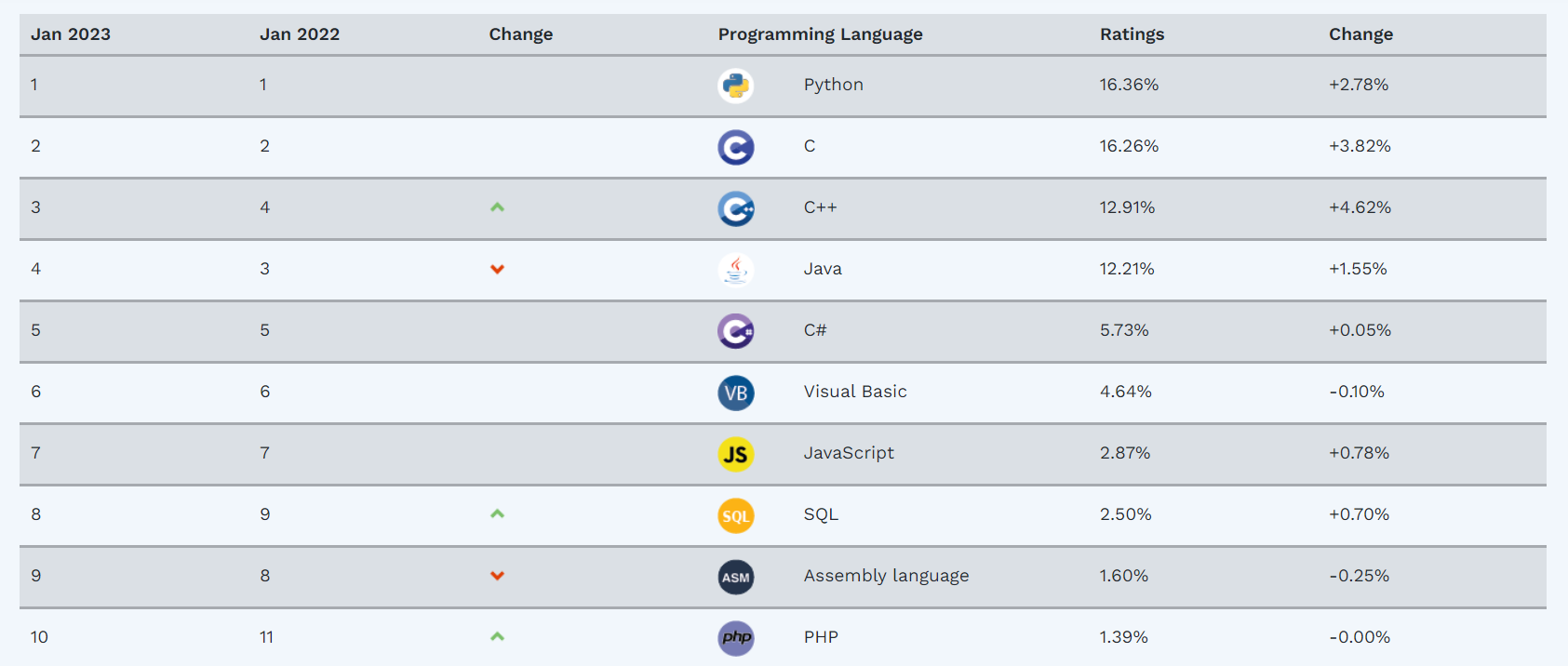Click the Jan 2023 column header
This screenshot has width=1568, height=666.
(x=71, y=34)
